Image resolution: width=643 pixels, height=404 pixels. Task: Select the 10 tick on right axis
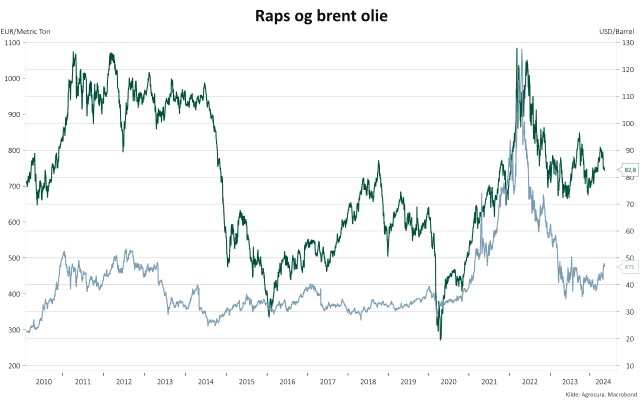(x=627, y=366)
